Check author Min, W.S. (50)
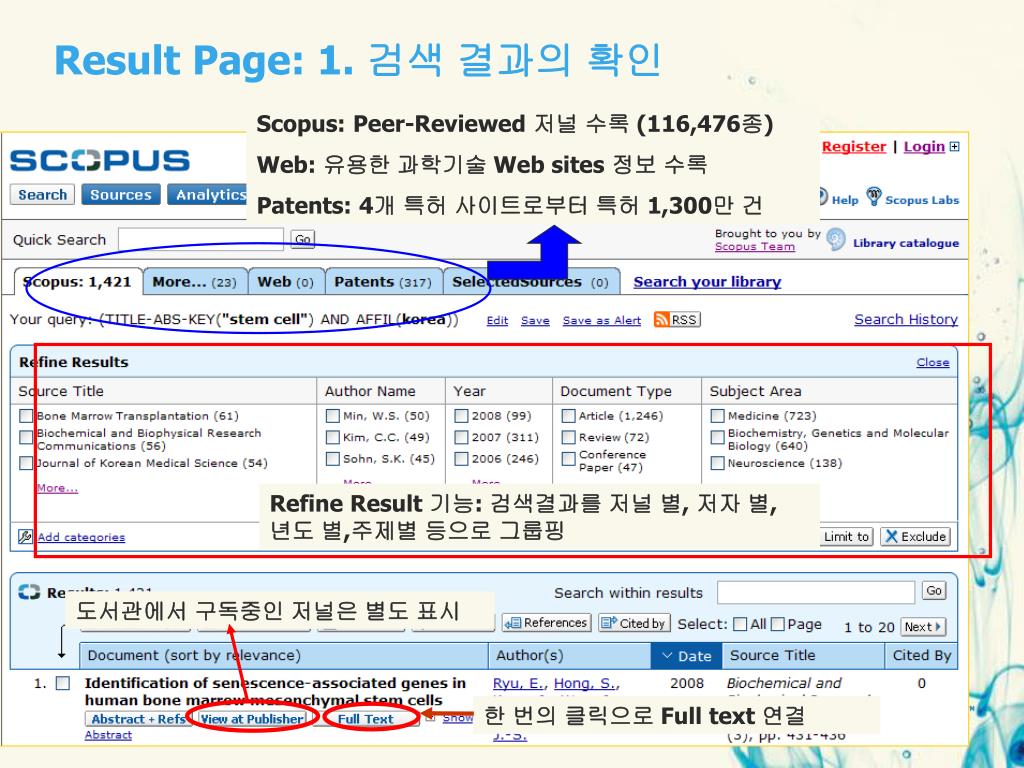 (x=332, y=416)
